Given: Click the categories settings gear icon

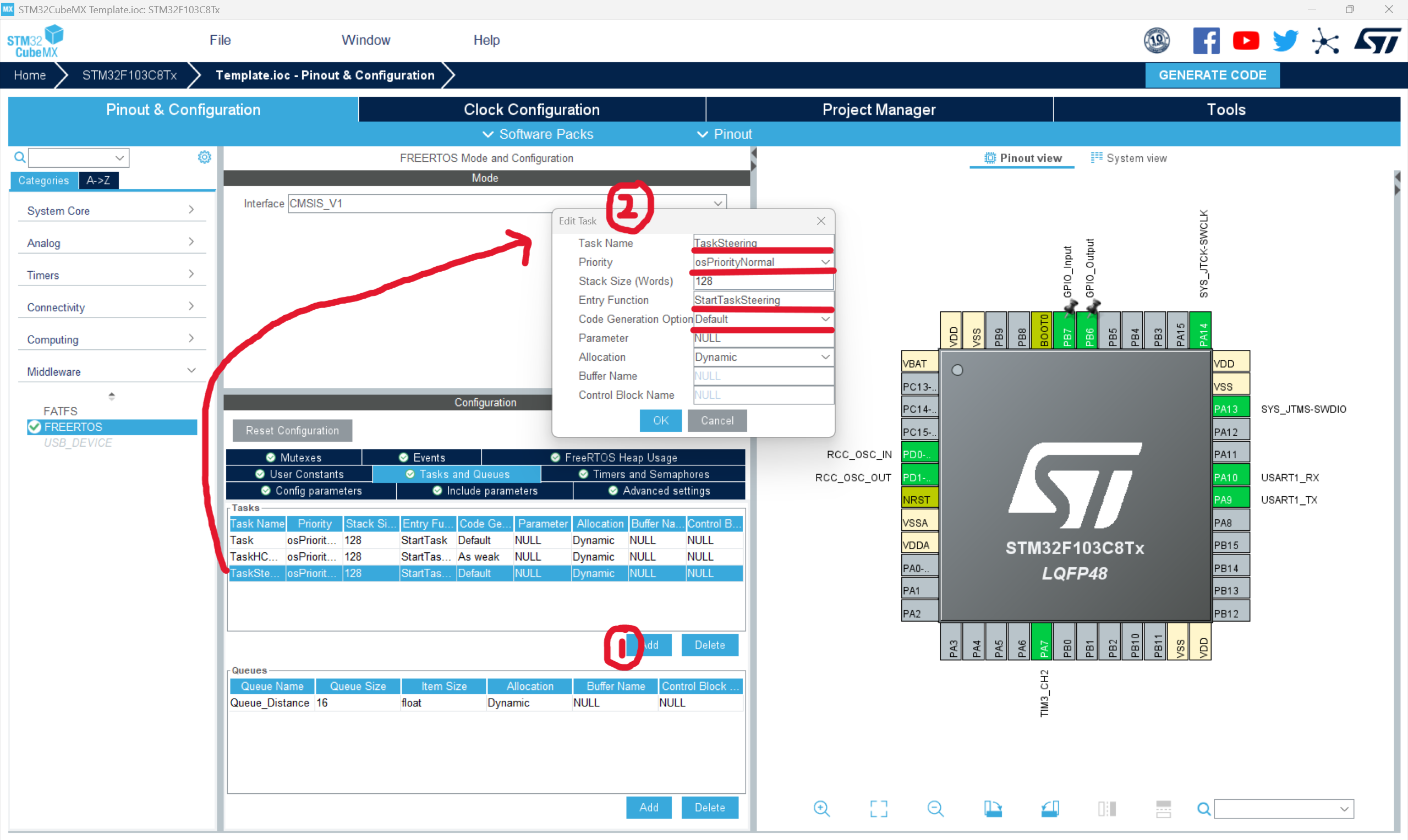Looking at the screenshot, I should click(204, 157).
